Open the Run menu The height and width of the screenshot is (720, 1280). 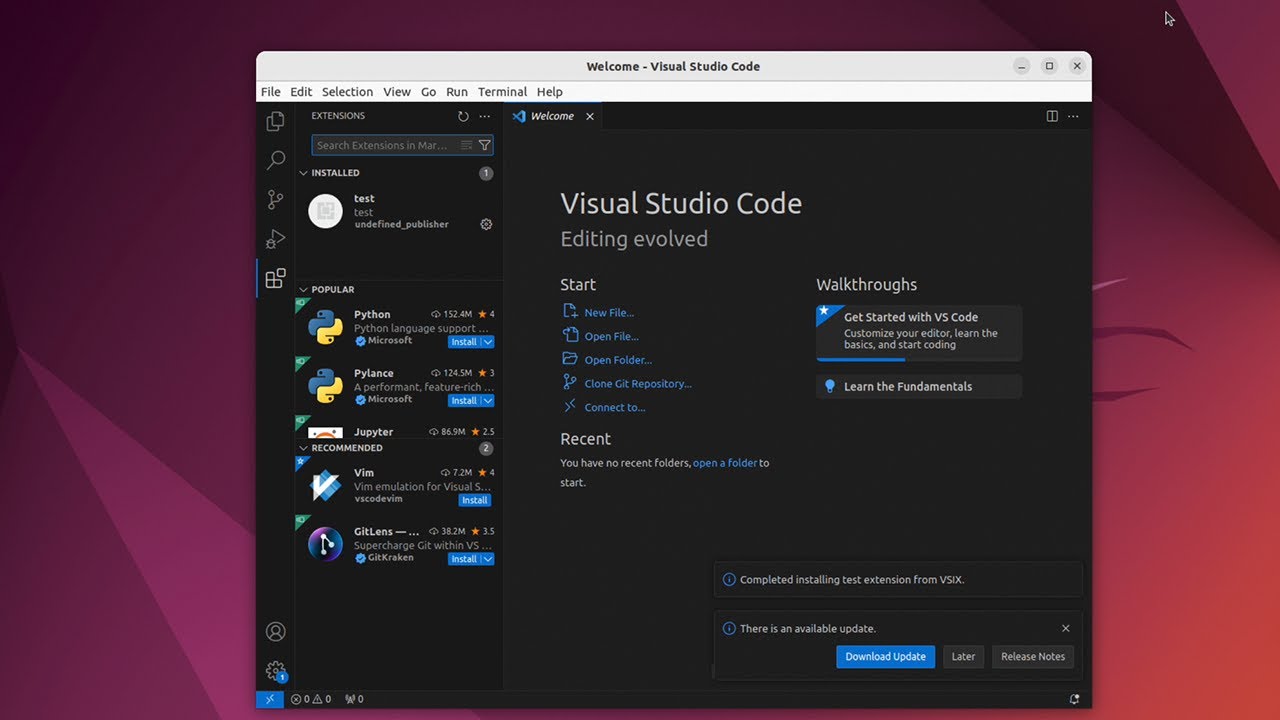coord(457,91)
